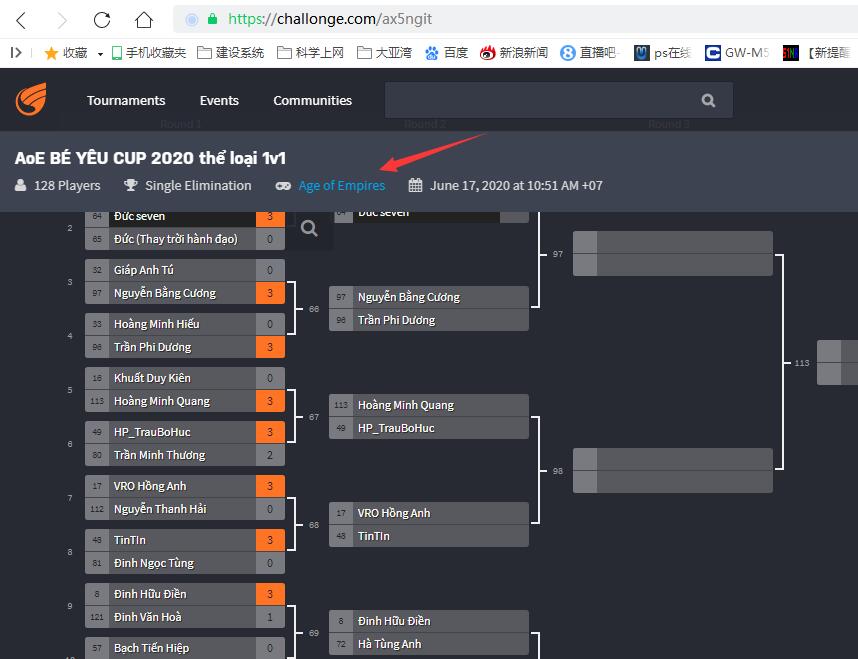Expand the bookmarks bar sidebar toggle
Screen dimensions: 858x659
(16, 53)
